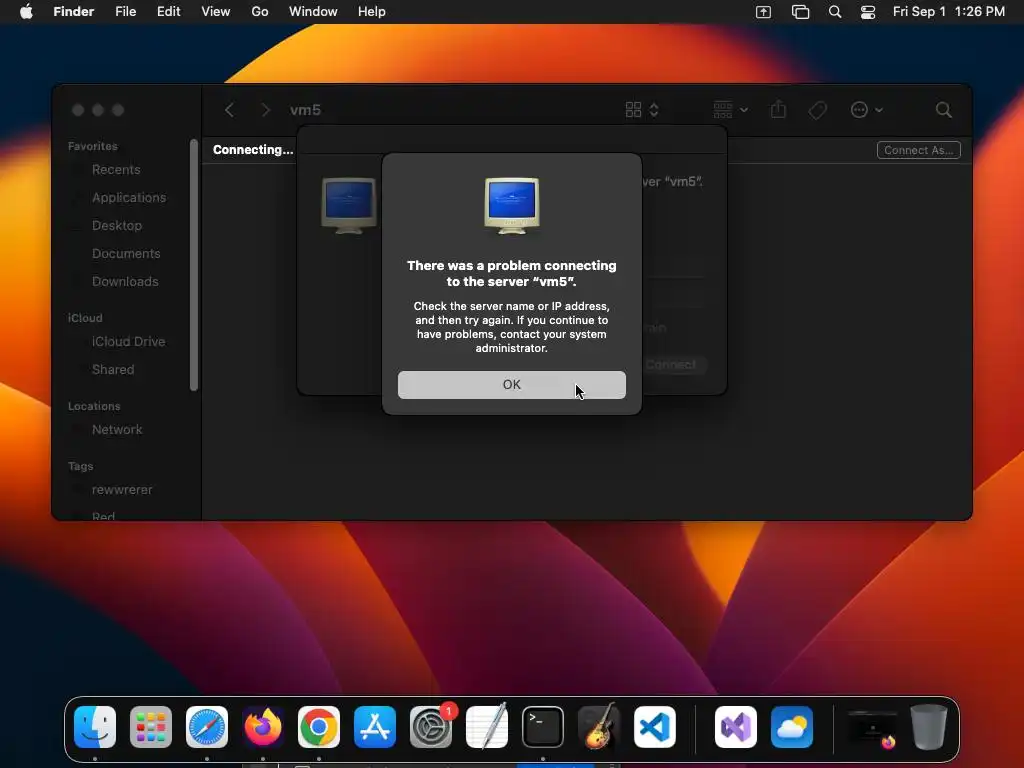Select Documents in sidebar
The width and height of the screenshot is (1024, 768).
point(125,254)
